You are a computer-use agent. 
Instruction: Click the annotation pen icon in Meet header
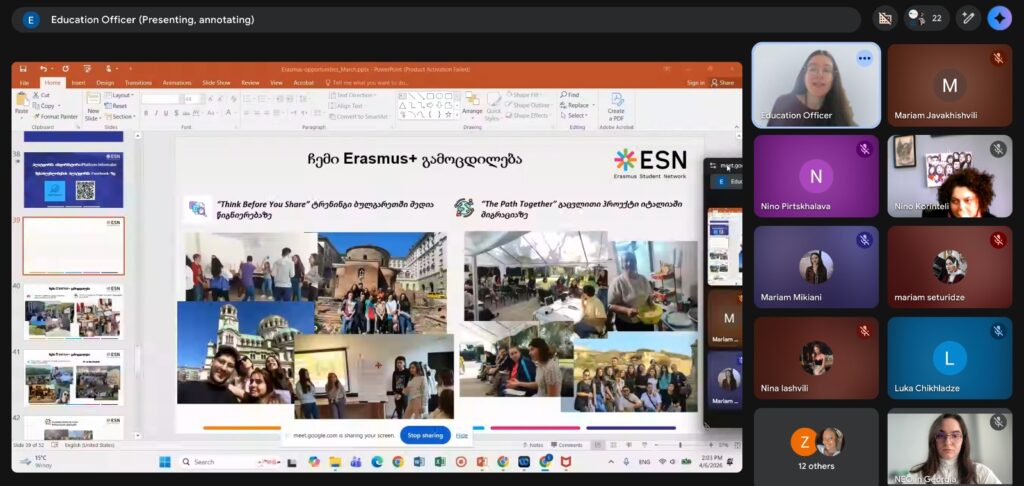pos(967,18)
